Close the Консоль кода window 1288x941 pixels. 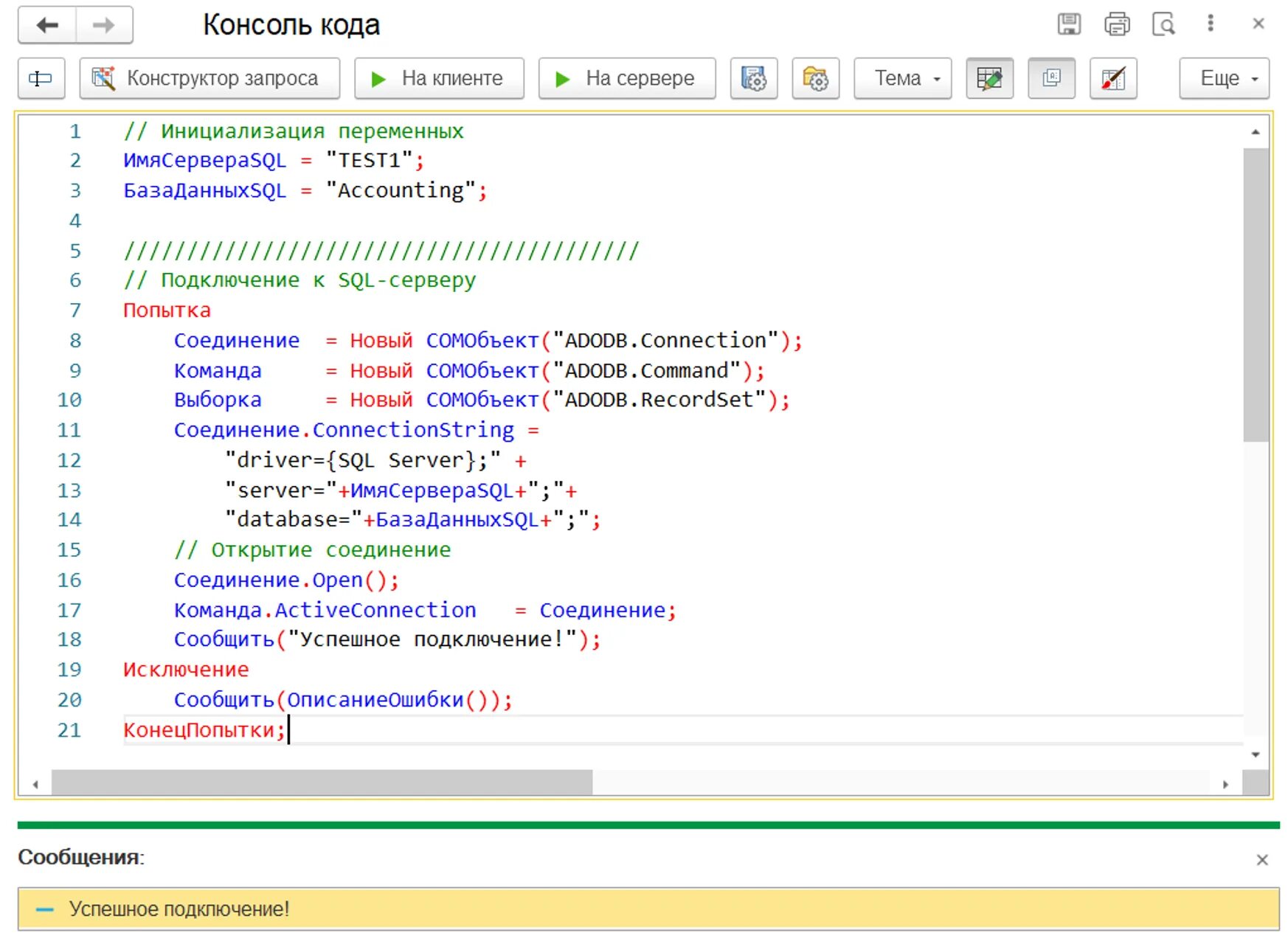(x=1258, y=24)
